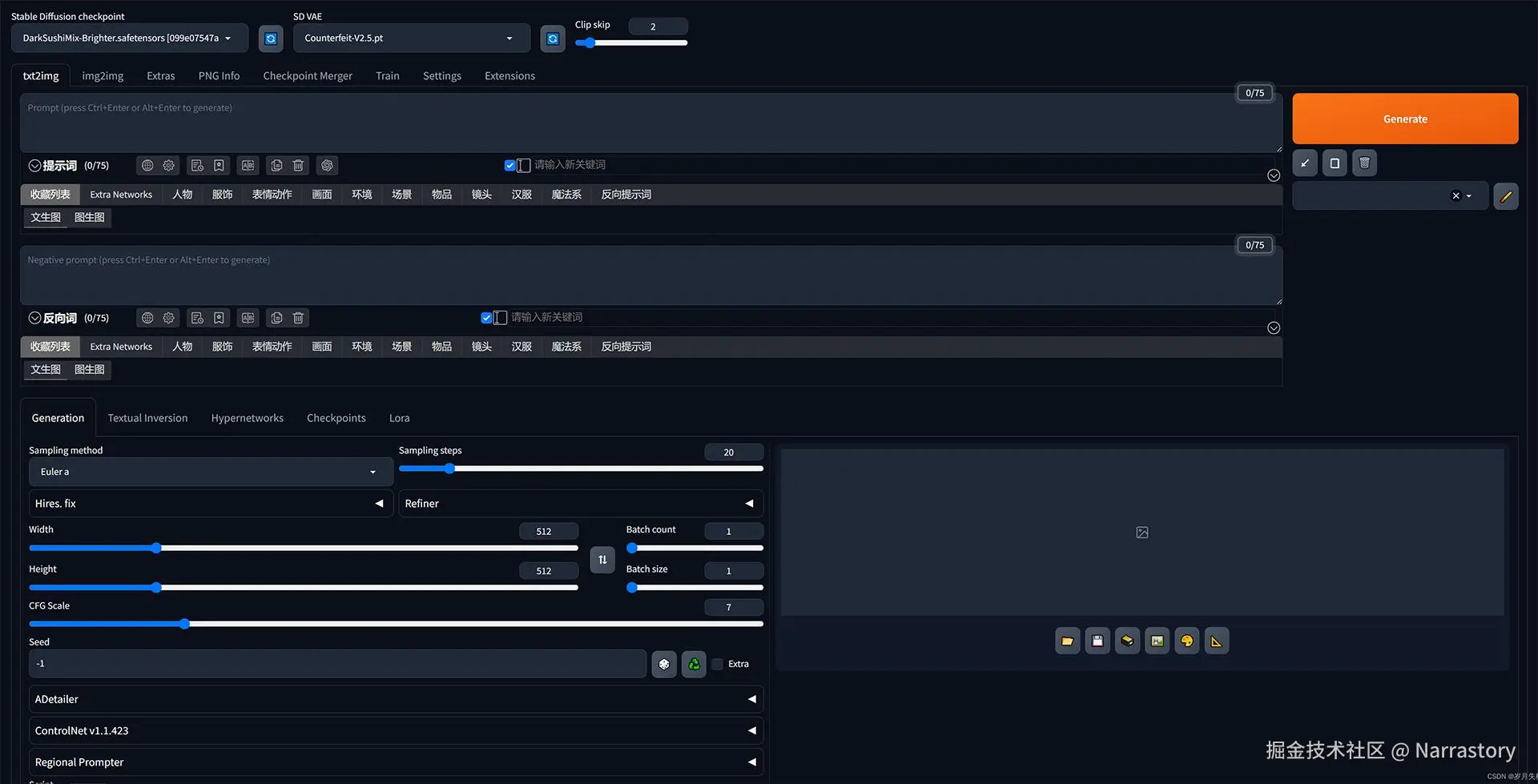Expand the ADetailer panel
Viewport: 1538px width, 784px height.
coord(396,699)
